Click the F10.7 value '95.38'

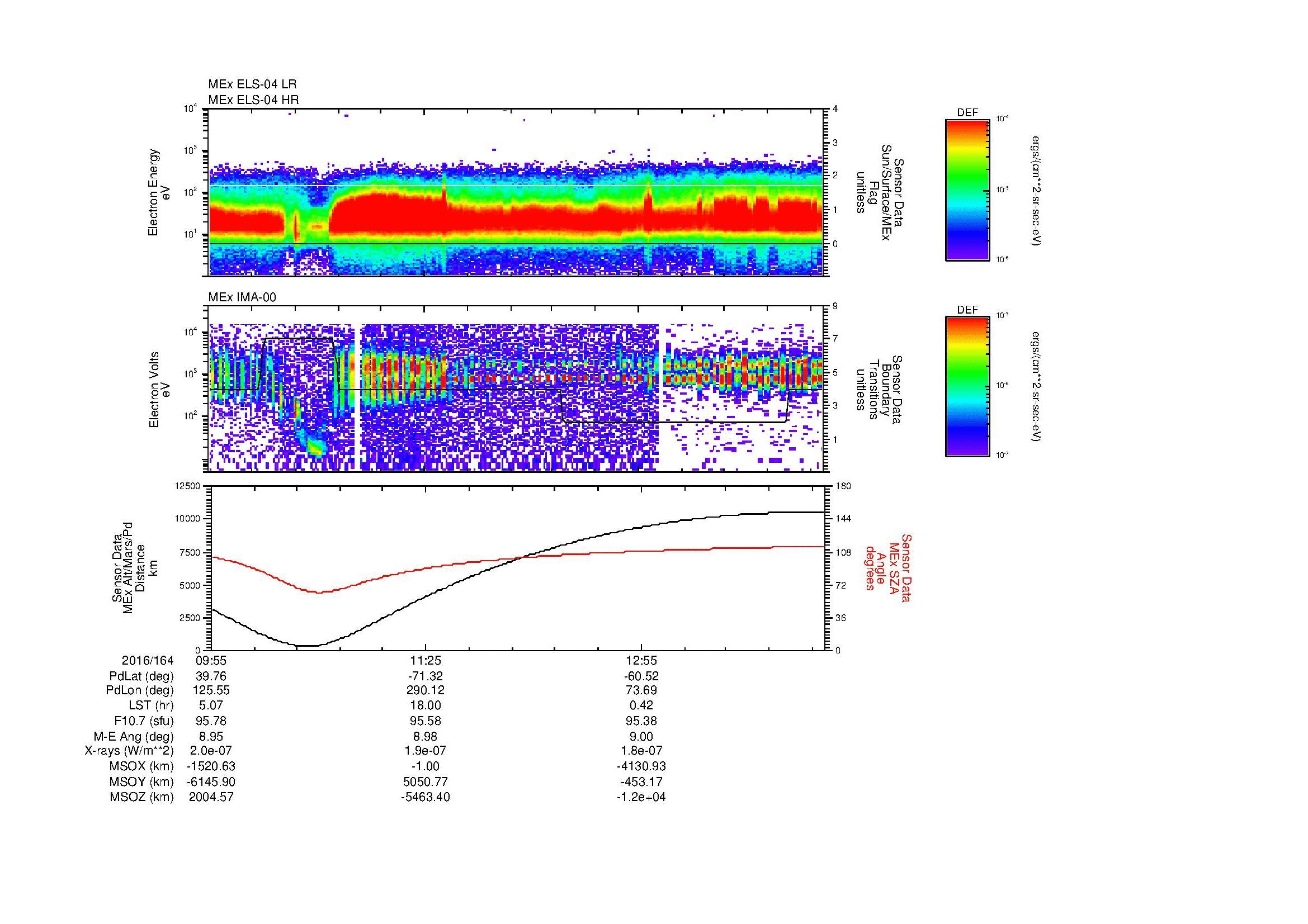click(x=641, y=721)
